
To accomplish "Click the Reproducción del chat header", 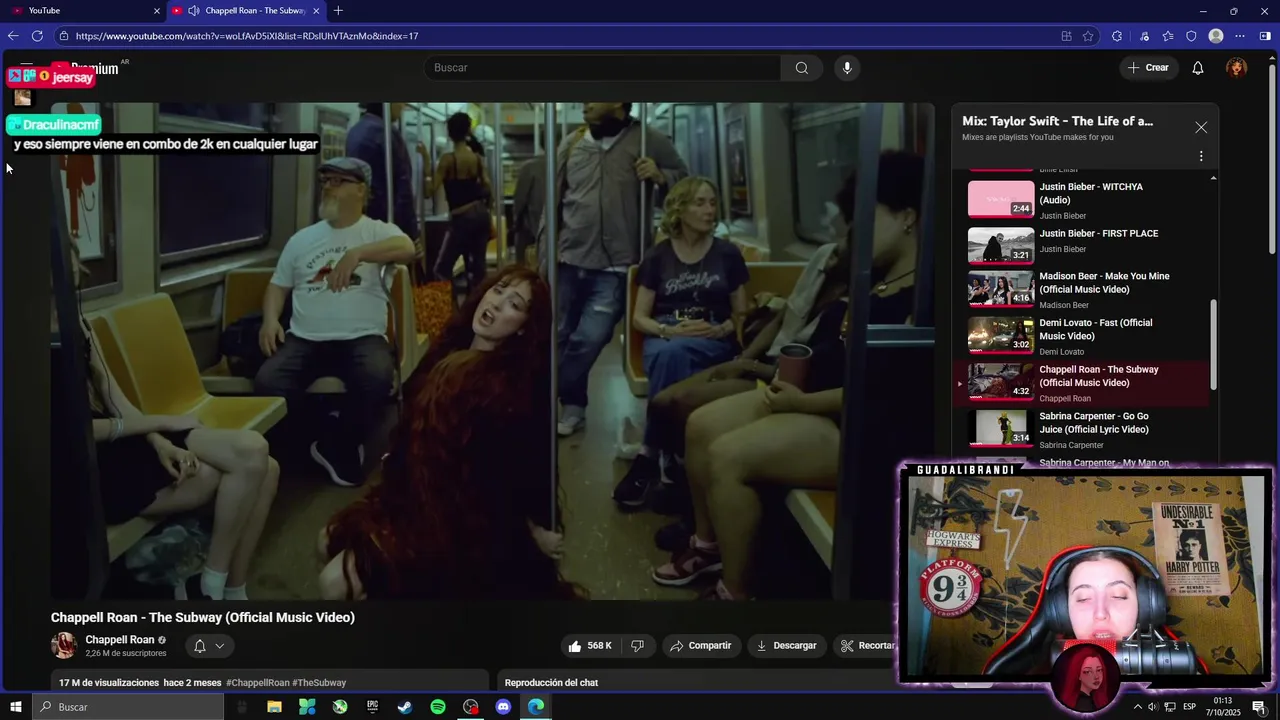I will click(551, 683).
